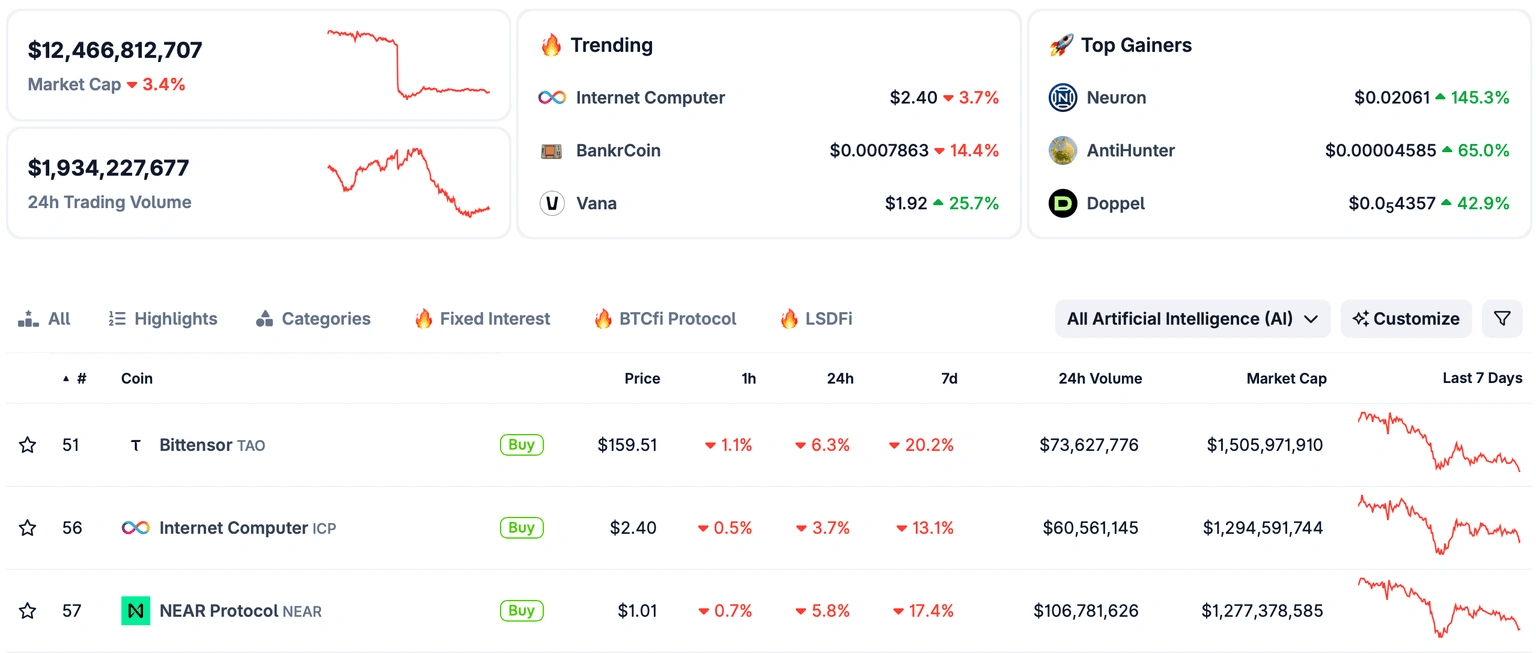Viewport: 1536px width, 653px height.
Task: Click the BankrCoin icon in Trending
Action: [552, 151]
